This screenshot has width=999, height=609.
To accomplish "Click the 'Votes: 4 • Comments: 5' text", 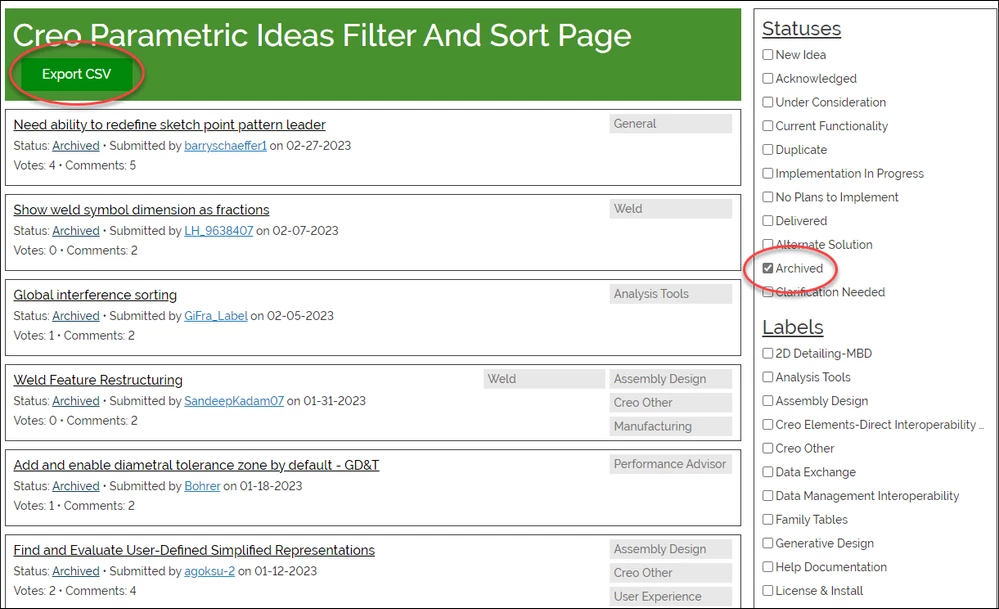I will click(x=75, y=166).
